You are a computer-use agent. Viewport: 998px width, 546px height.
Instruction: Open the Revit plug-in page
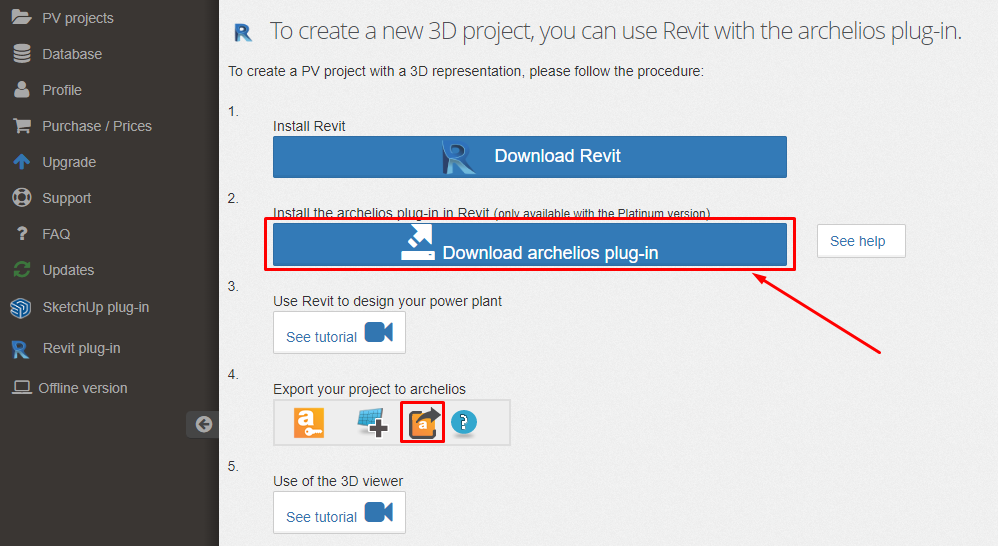click(81, 348)
